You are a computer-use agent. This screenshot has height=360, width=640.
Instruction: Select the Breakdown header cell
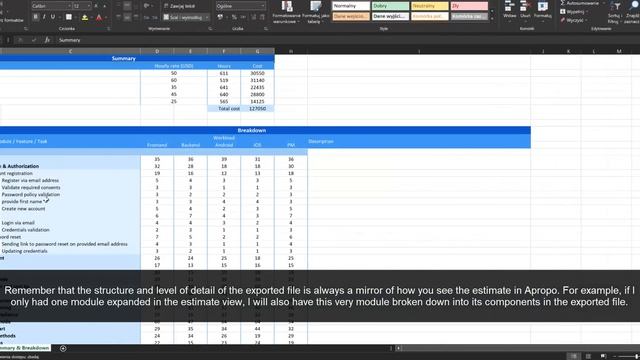[x=252, y=130]
